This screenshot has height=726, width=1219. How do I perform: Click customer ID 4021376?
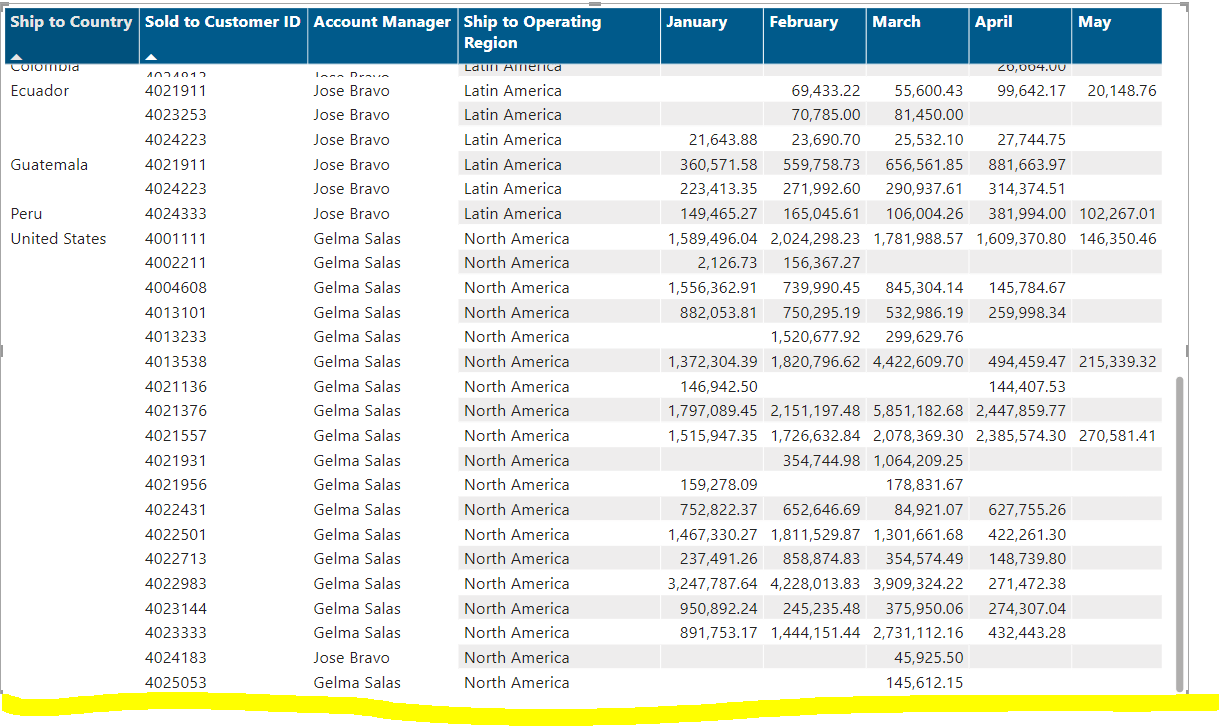coord(176,411)
